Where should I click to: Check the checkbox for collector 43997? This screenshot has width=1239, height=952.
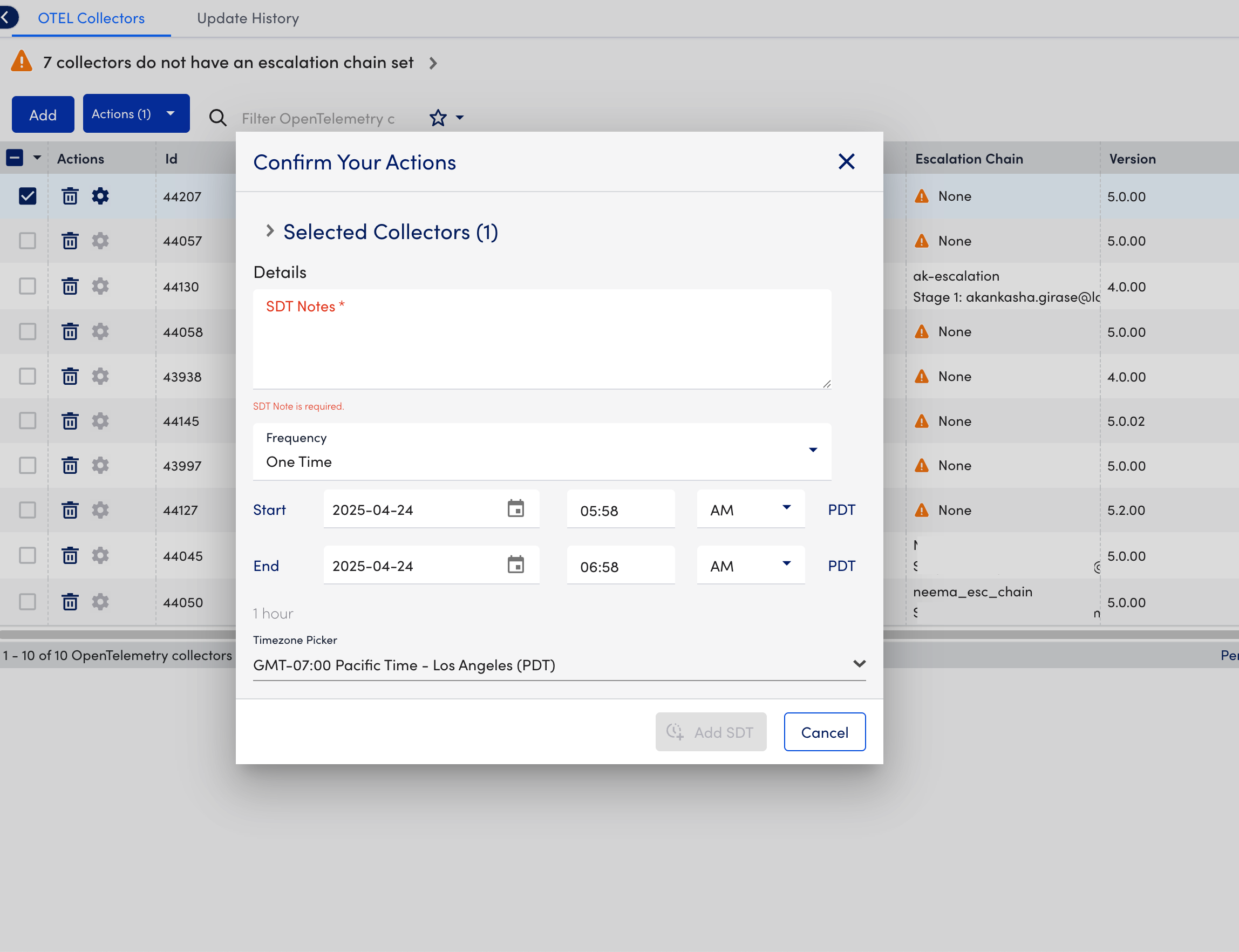coord(27,465)
